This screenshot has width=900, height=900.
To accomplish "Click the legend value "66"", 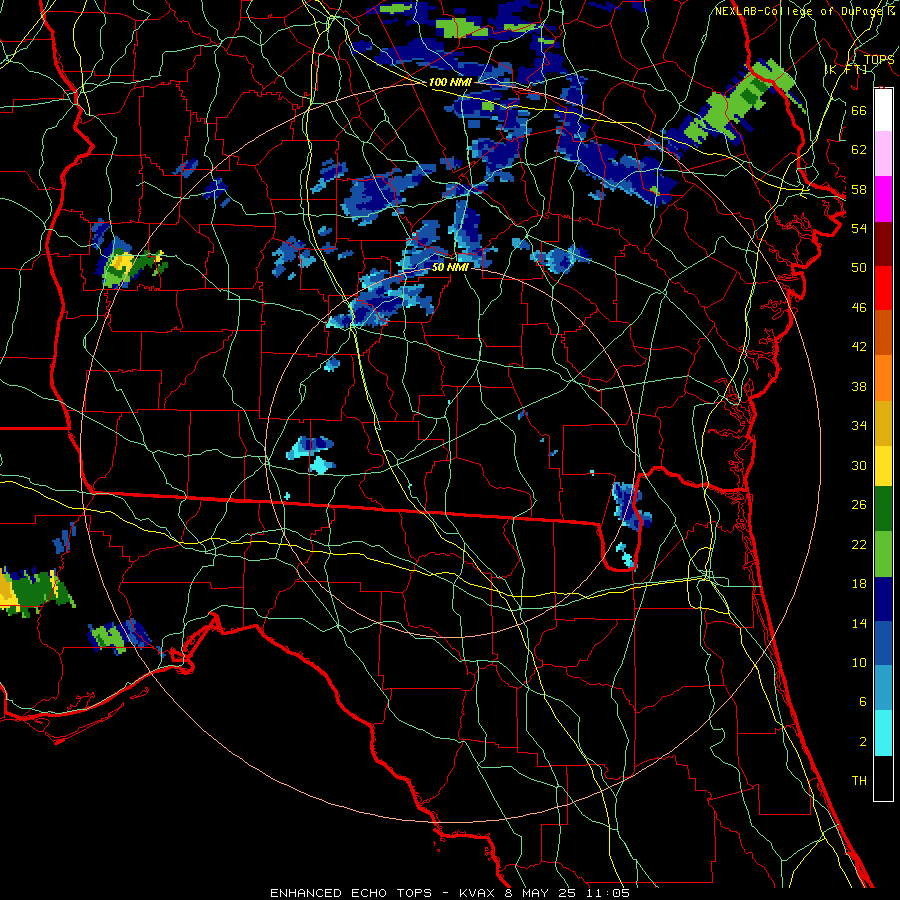I will click(x=859, y=111).
